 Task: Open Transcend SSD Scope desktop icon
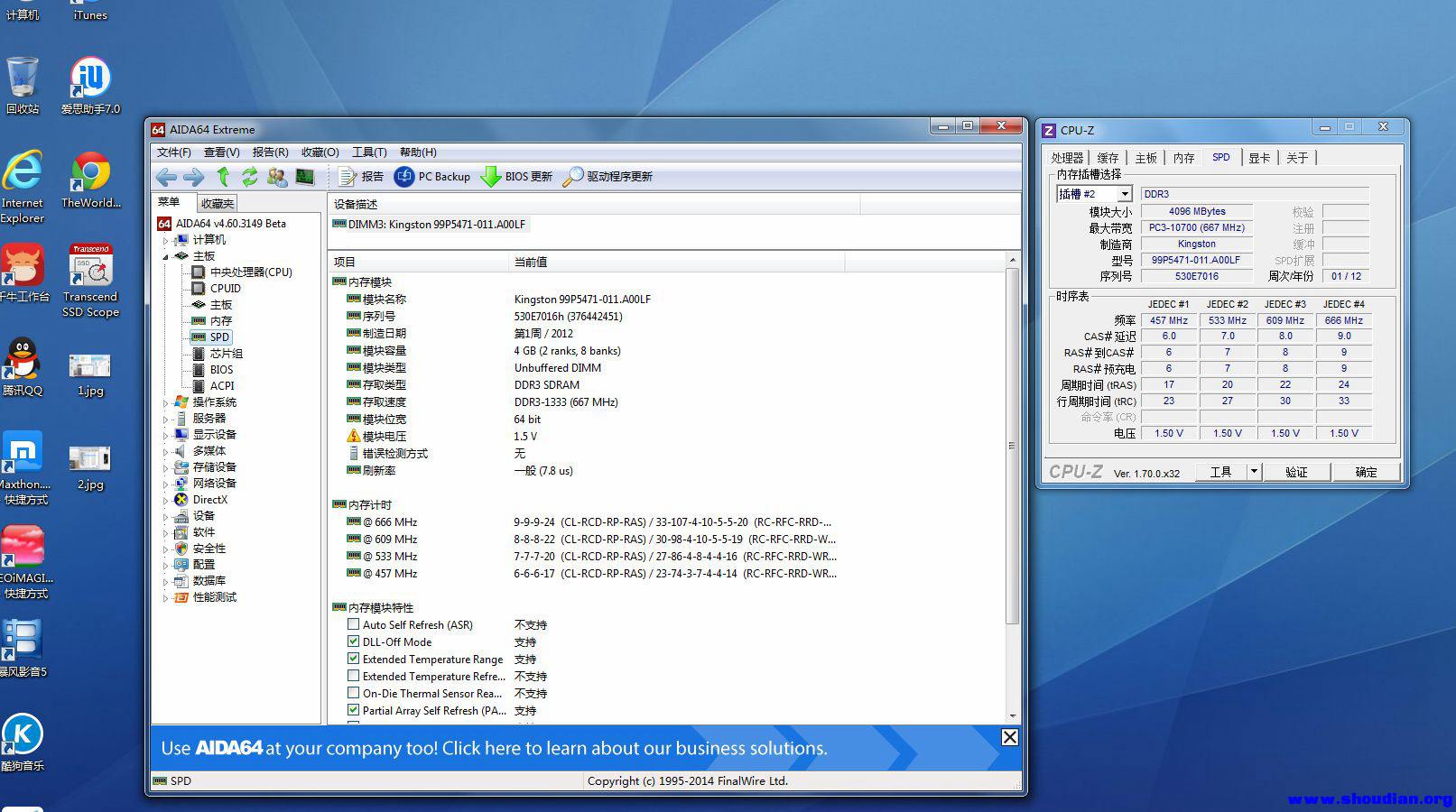click(x=90, y=281)
